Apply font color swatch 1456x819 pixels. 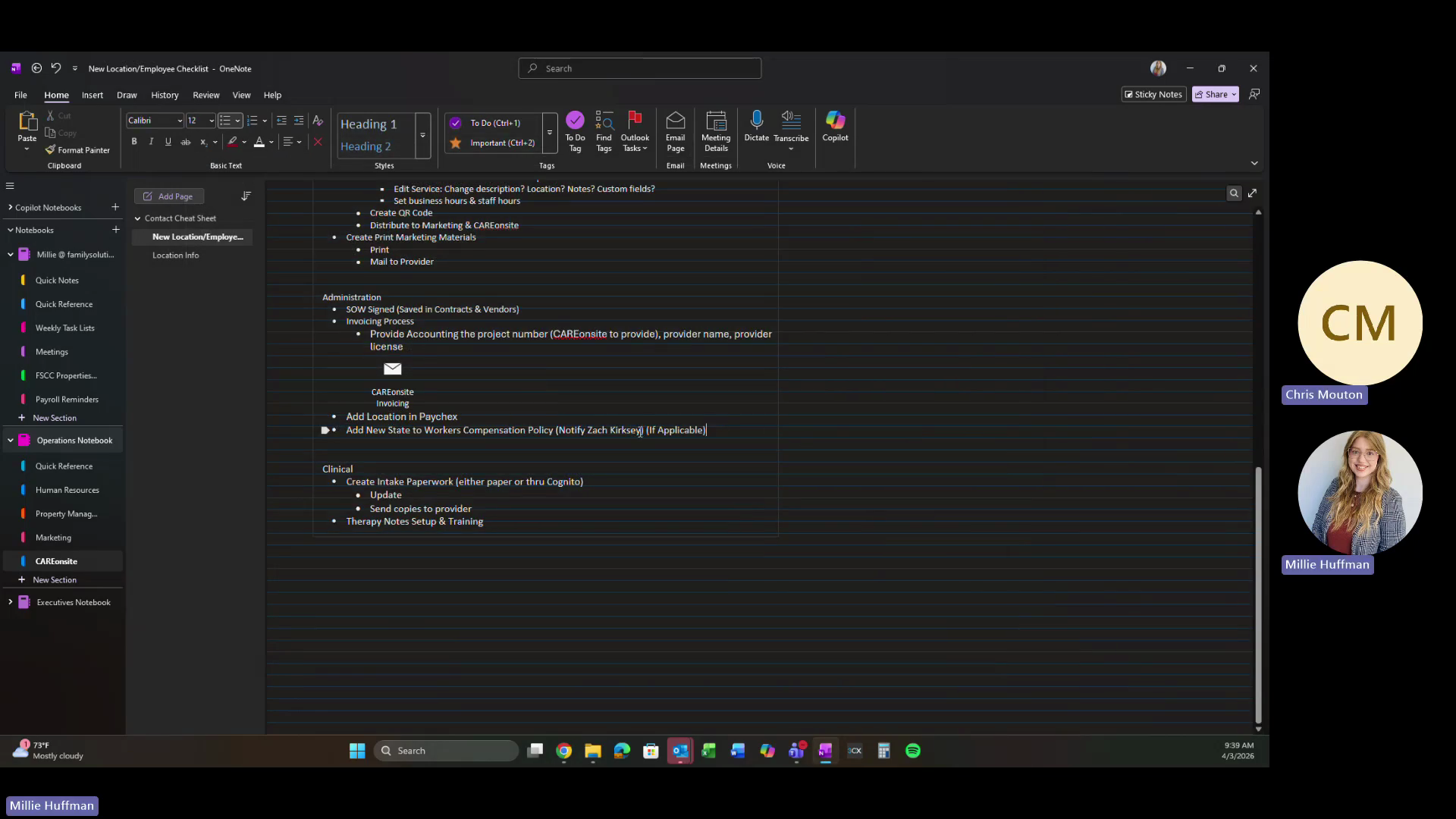tap(259, 142)
